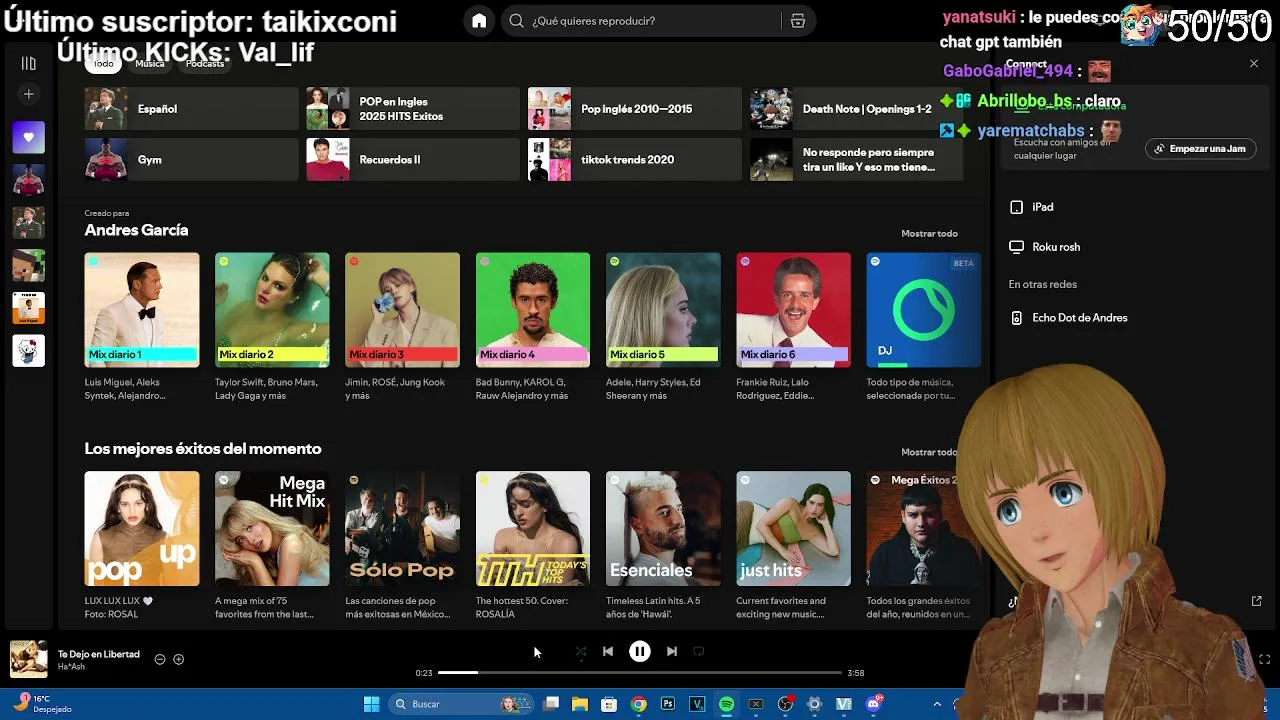Switch to Todo filter tab
The image size is (1280, 720).
(104, 64)
